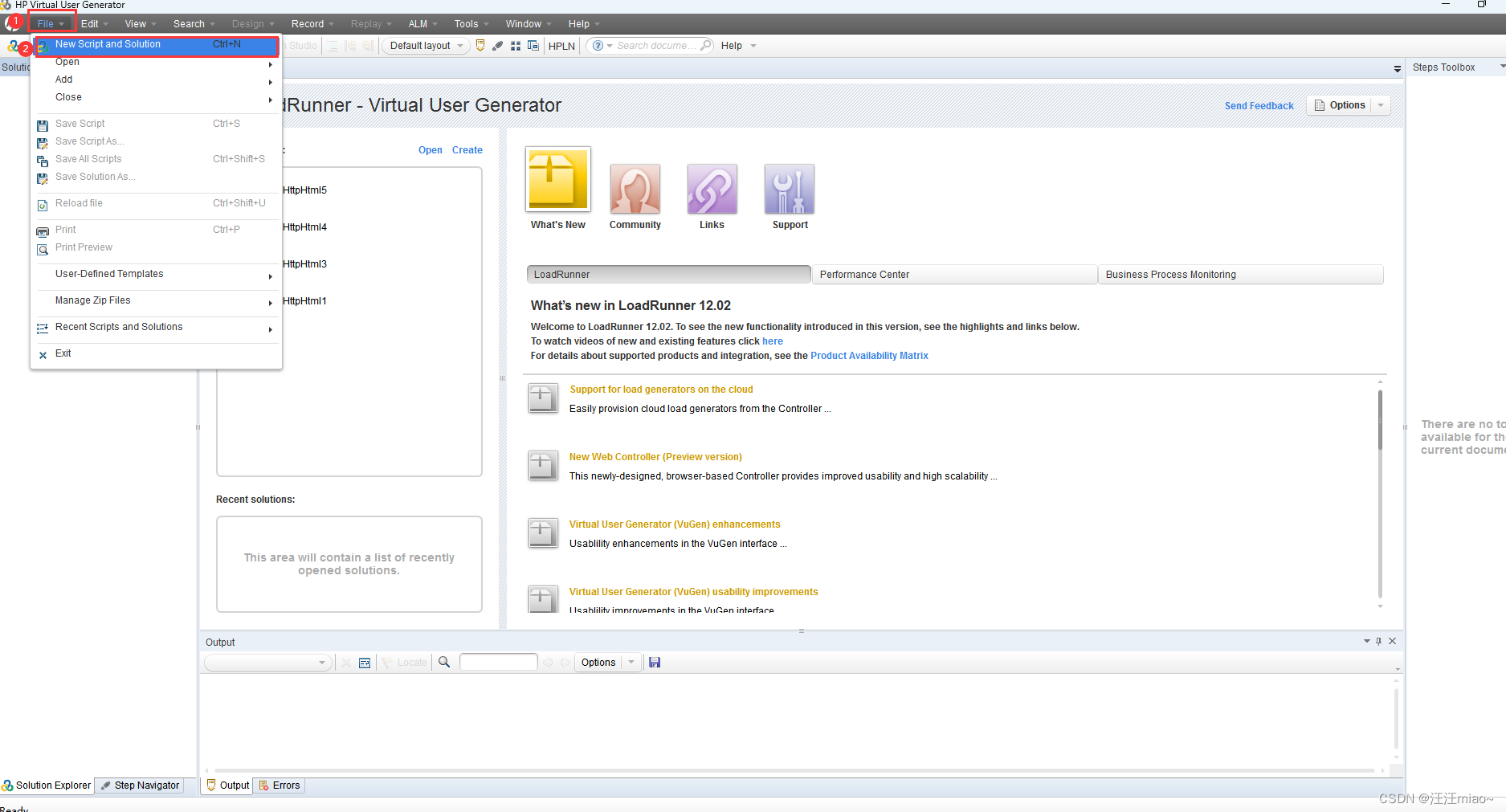Viewport: 1506px width, 812px height.
Task: Open the Links chain icon
Action: tap(712, 189)
